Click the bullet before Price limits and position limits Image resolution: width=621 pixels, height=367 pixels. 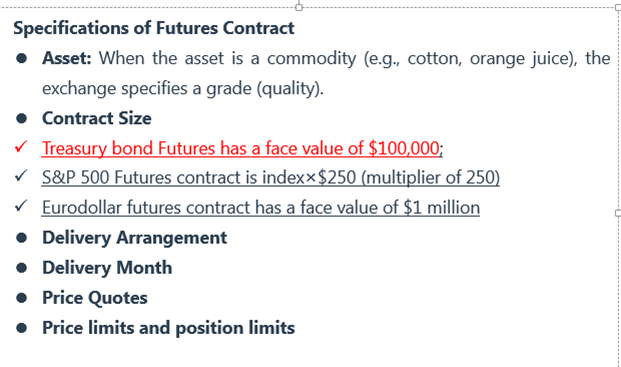[x=21, y=328]
